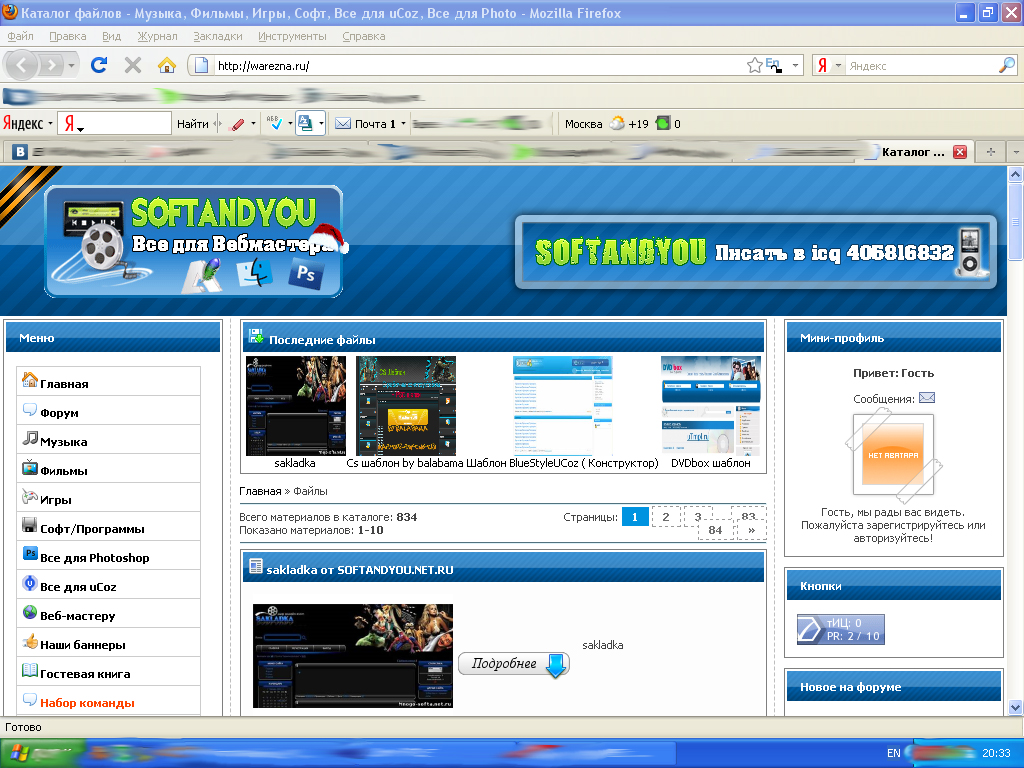Click the Фильмы TV icon in the menu
The height and width of the screenshot is (768, 1024).
point(29,467)
